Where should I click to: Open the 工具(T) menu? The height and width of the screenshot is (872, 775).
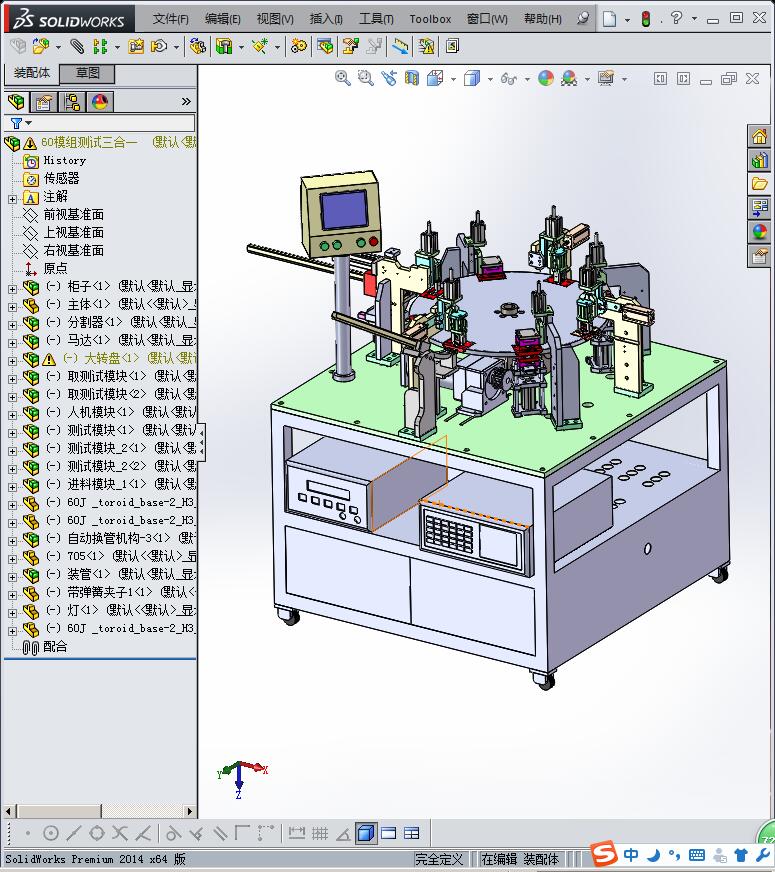tap(376, 19)
